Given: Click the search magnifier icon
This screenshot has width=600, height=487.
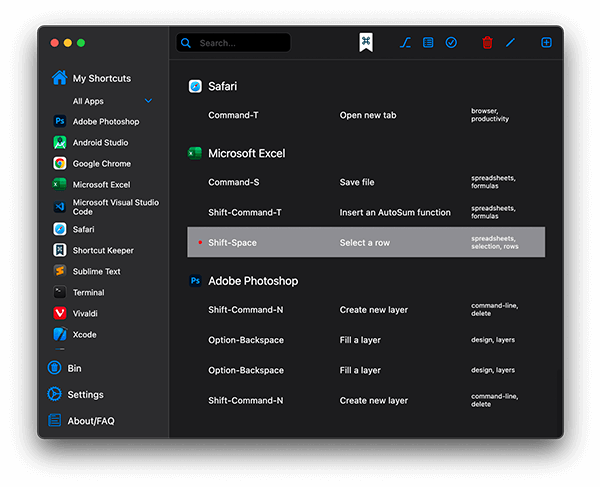Looking at the screenshot, I should (186, 43).
